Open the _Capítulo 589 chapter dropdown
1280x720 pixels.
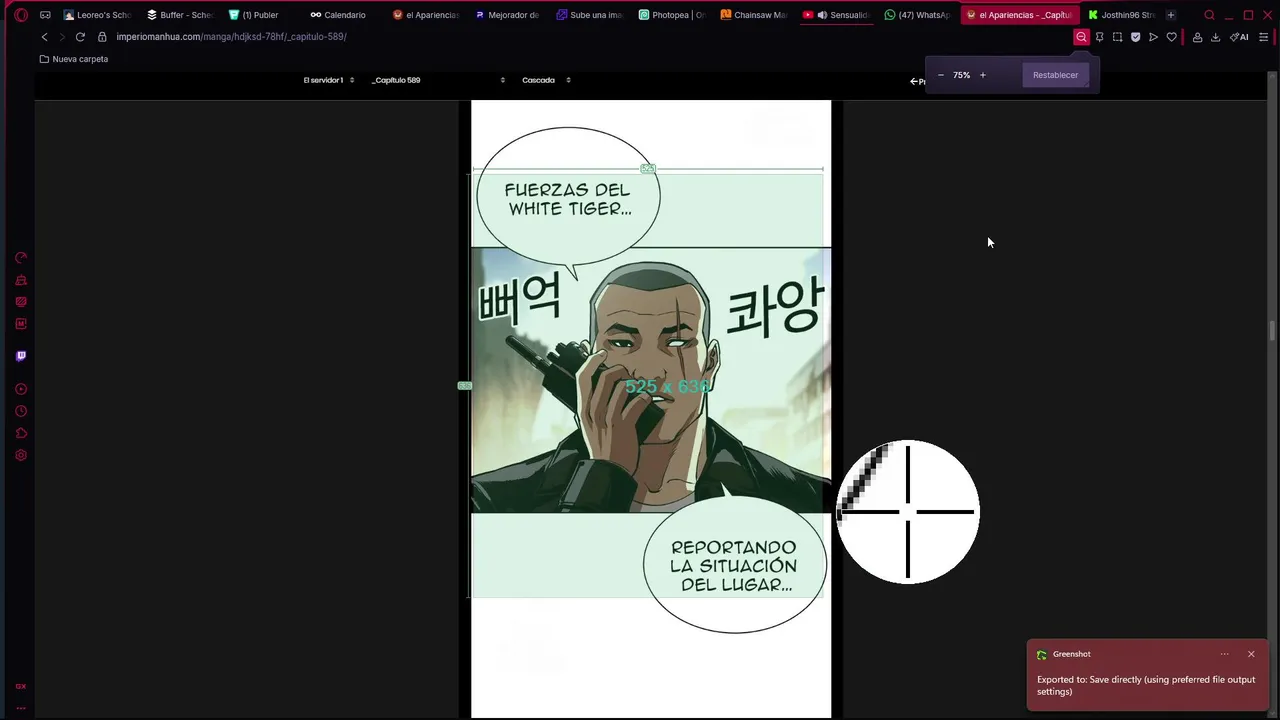tap(438, 80)
